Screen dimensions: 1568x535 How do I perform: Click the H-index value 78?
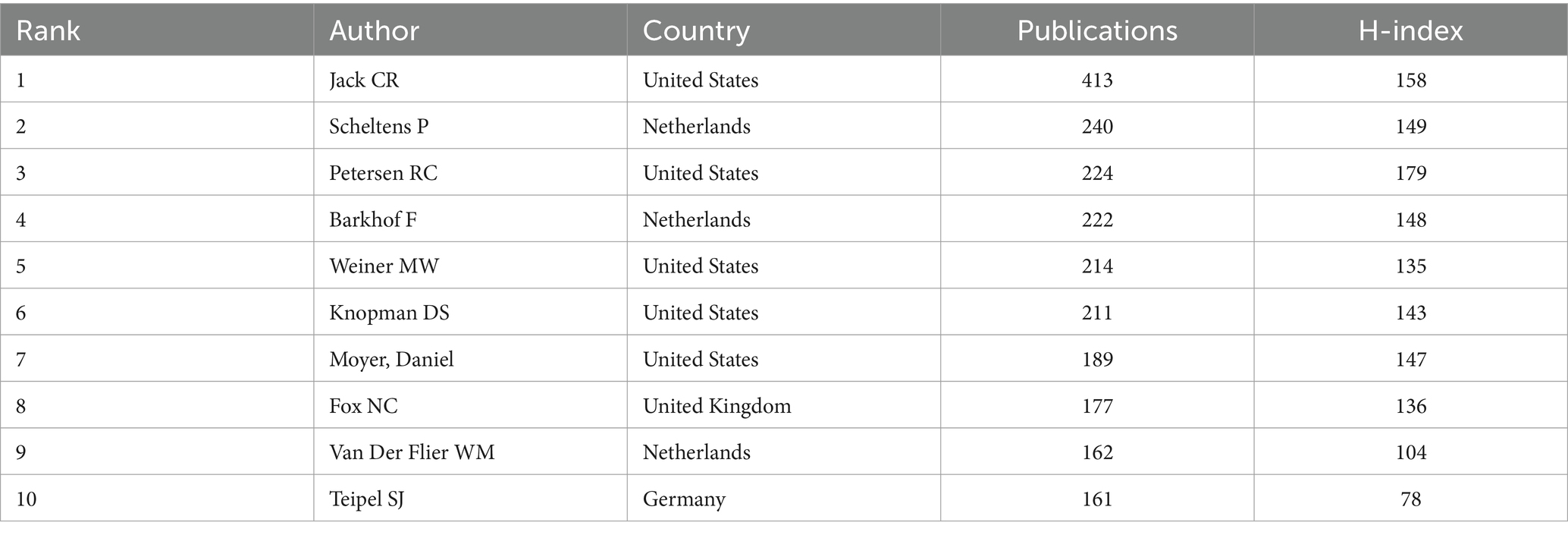tap(1410, 499)
